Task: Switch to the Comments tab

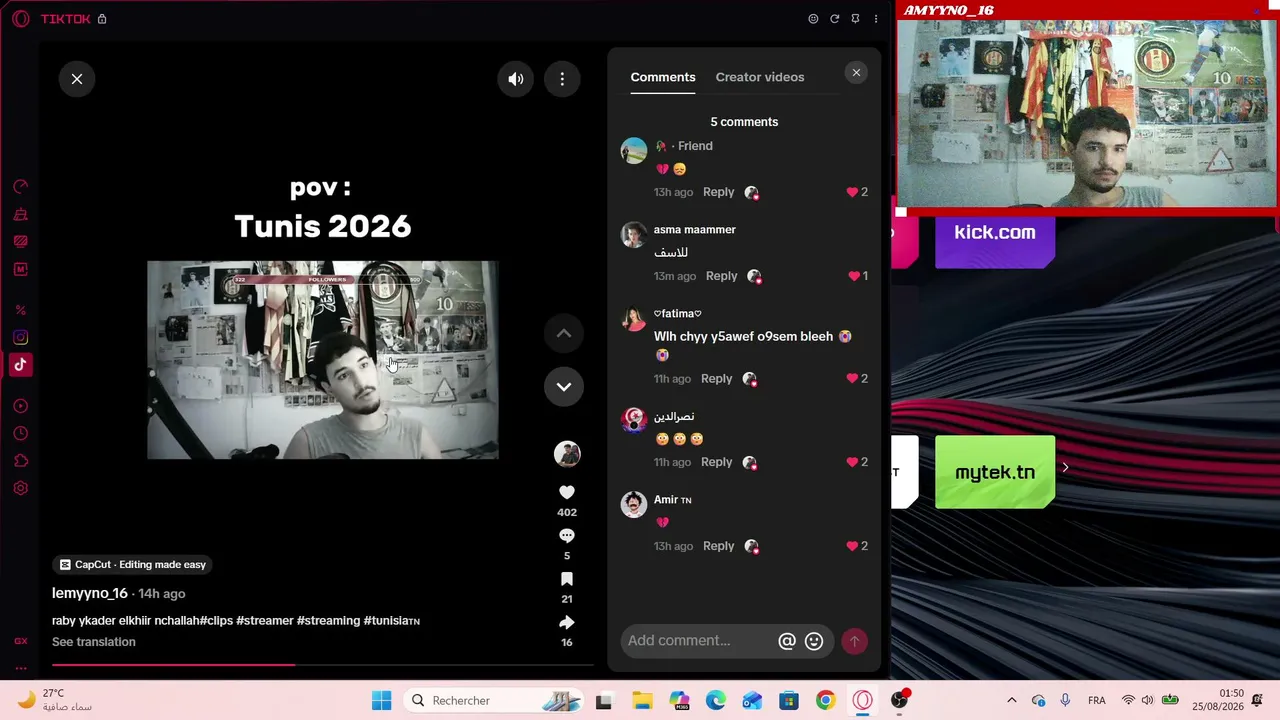Action: (663, 77)
